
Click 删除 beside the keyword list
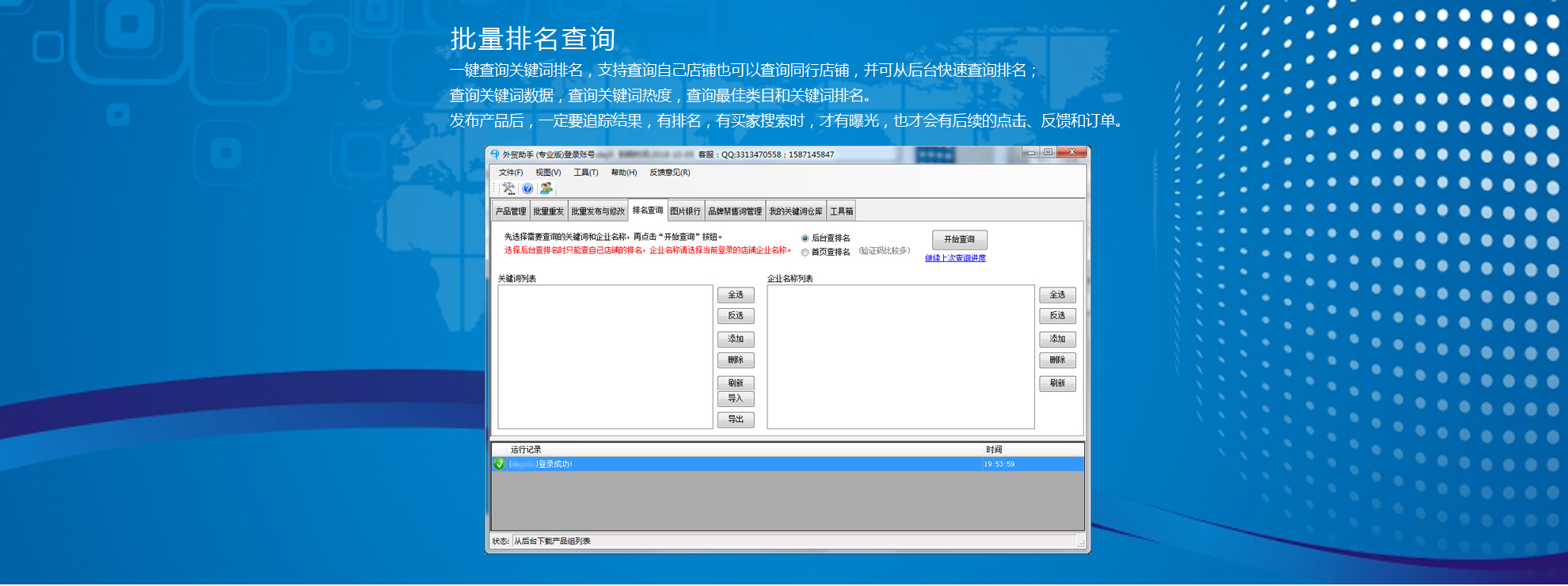click(x=736, y=360)
